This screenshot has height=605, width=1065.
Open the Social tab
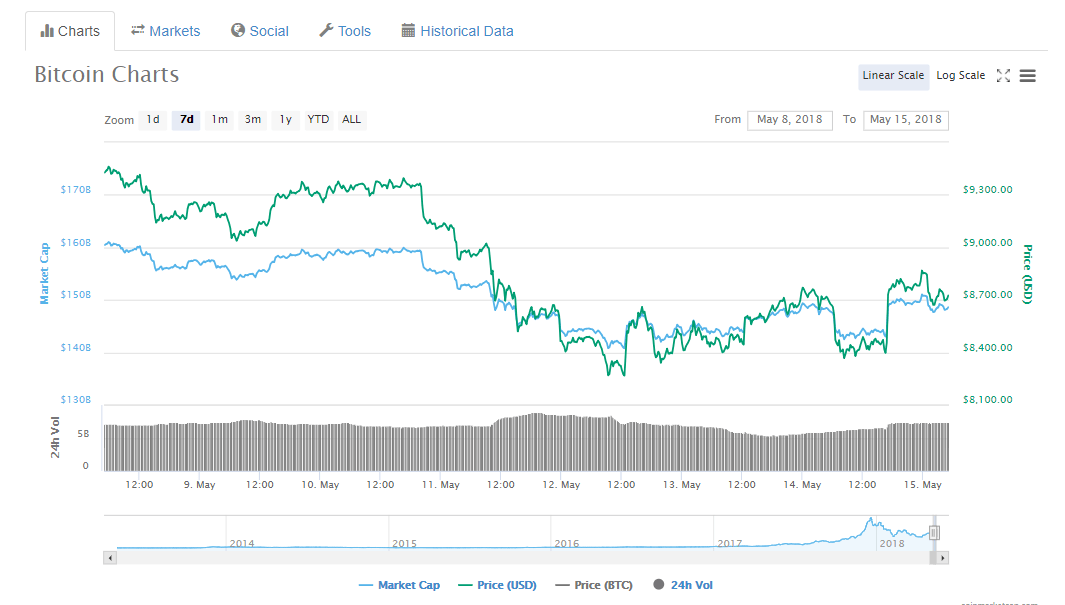point(259,31)
